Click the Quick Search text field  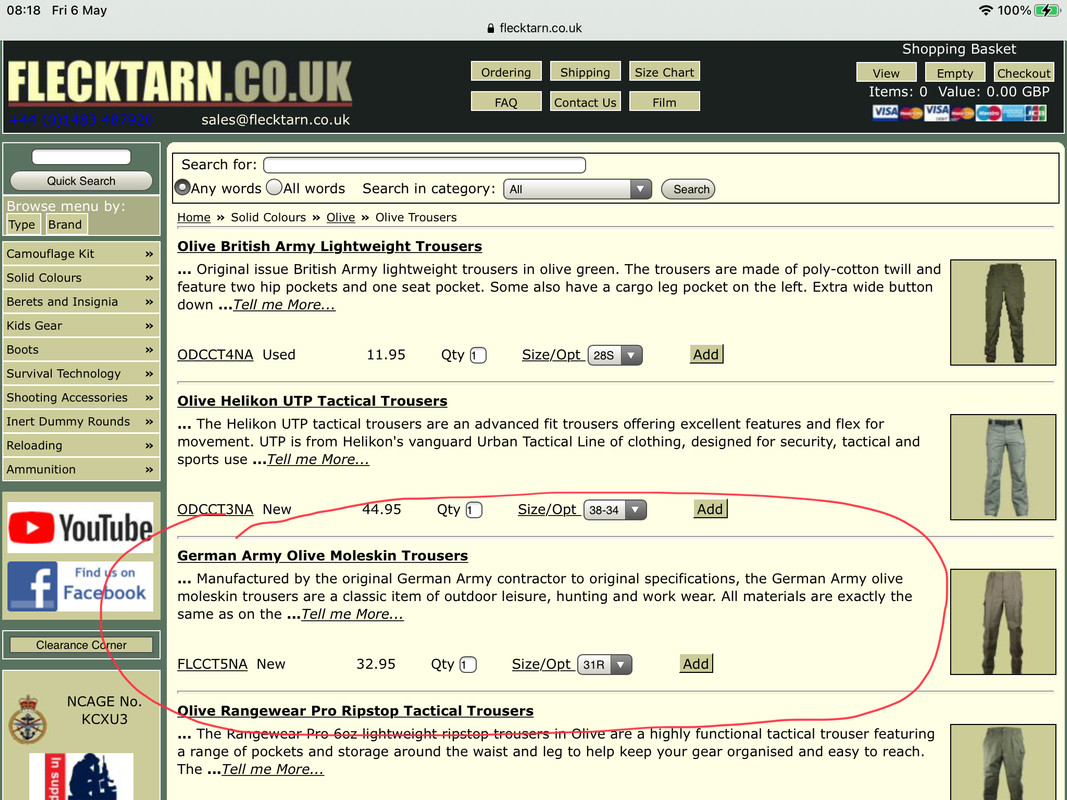point(81,157)
